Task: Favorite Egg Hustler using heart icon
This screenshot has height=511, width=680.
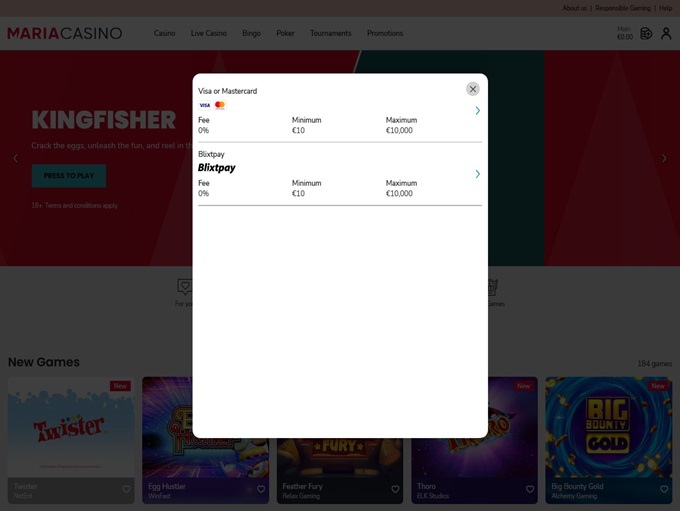Action: [261, 490]
